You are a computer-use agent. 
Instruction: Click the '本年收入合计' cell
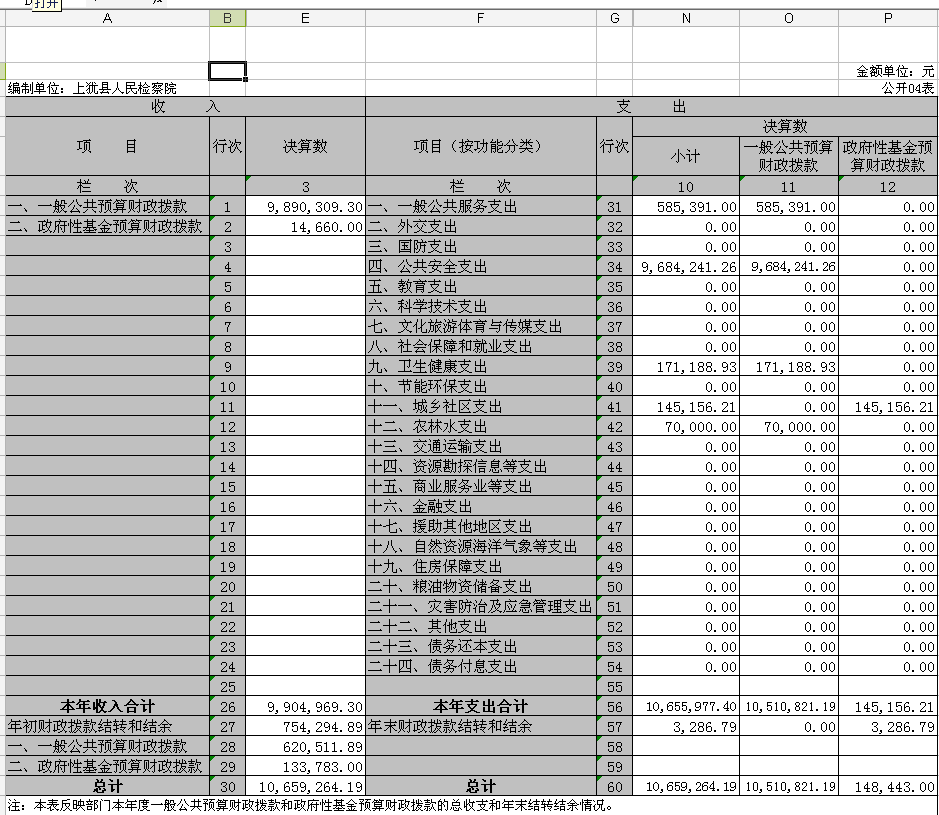coord(107,707)
